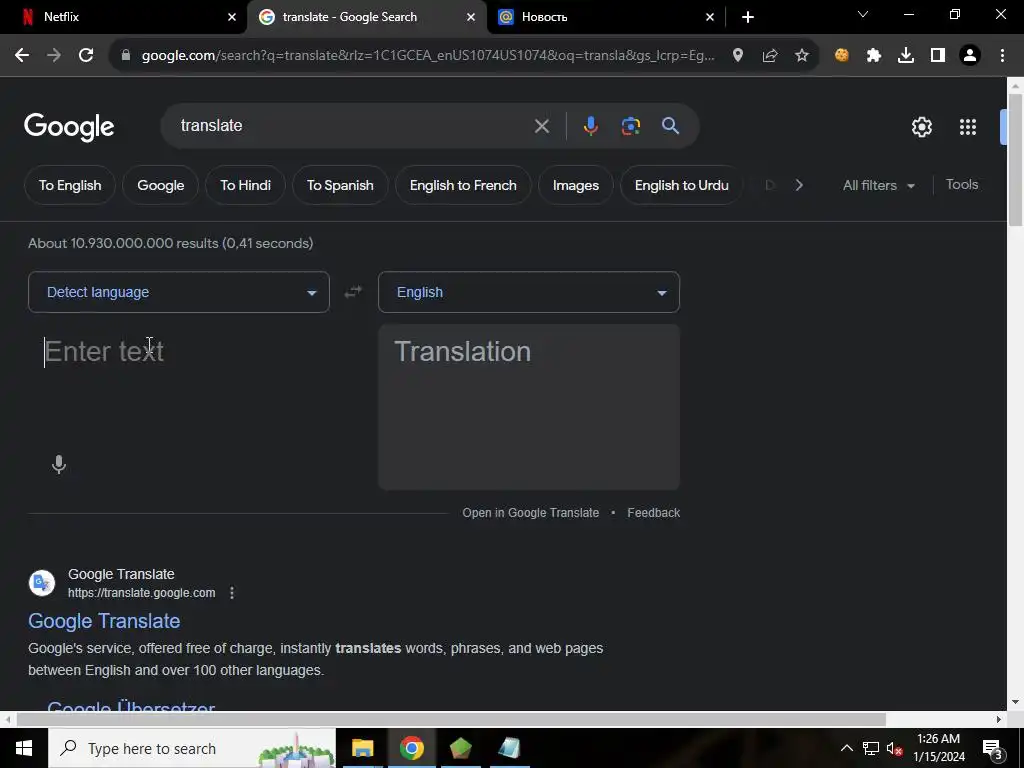The width and height of the screenshot is (1024, 768).
Task: Open the cookie extension icon
Action: 842,56
